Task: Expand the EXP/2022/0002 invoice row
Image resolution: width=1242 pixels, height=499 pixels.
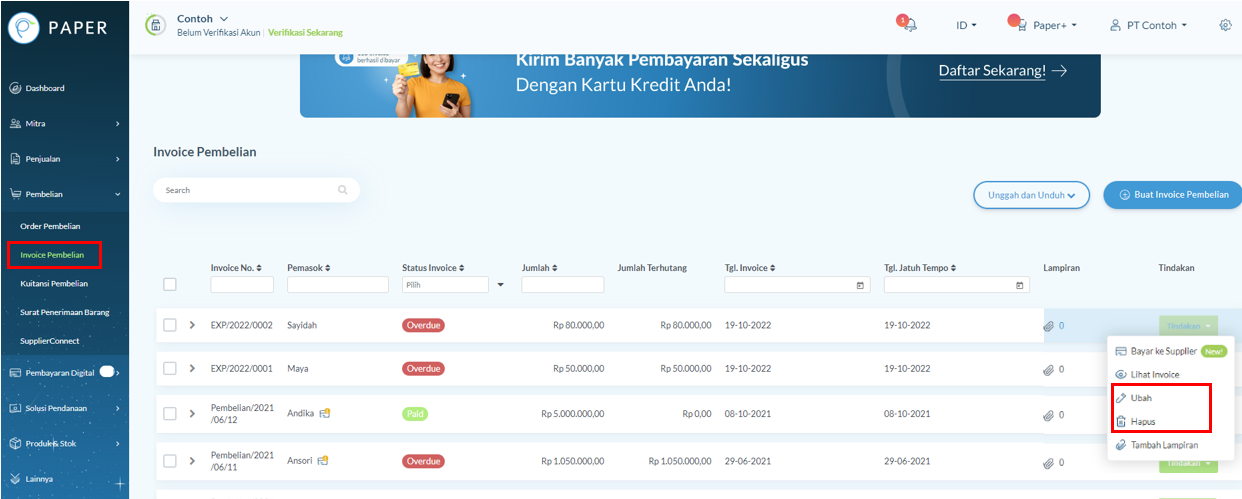Action: pyautogui.click(x=192, y=325)
